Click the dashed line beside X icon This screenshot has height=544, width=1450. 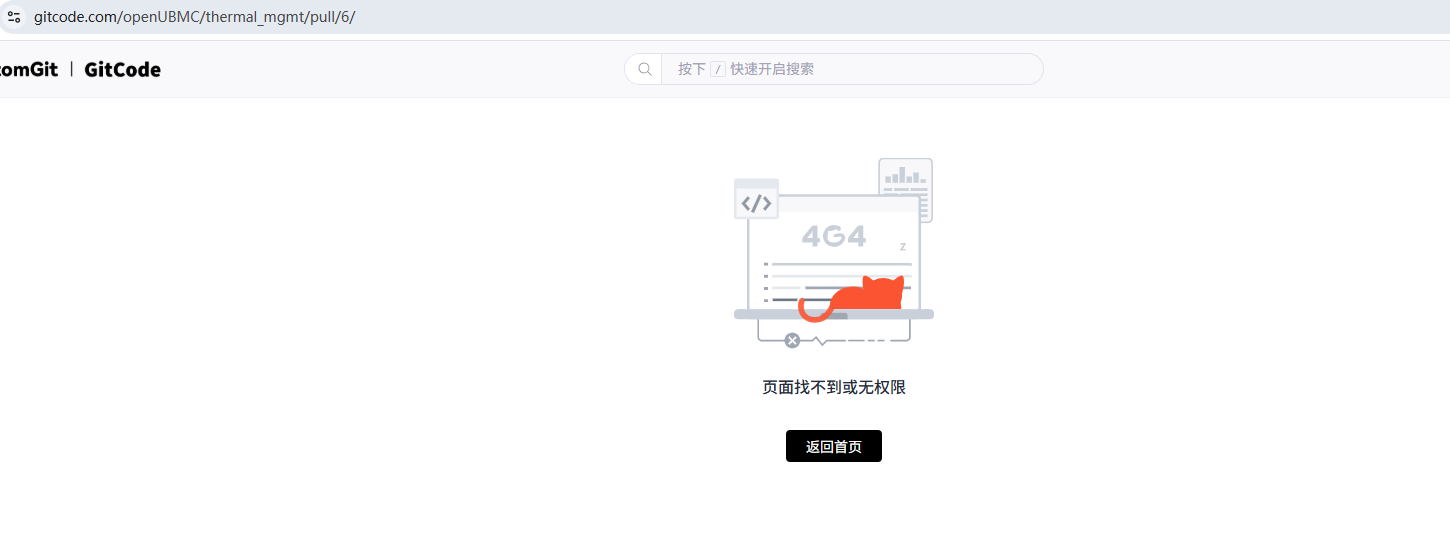(x=868, y=341)
